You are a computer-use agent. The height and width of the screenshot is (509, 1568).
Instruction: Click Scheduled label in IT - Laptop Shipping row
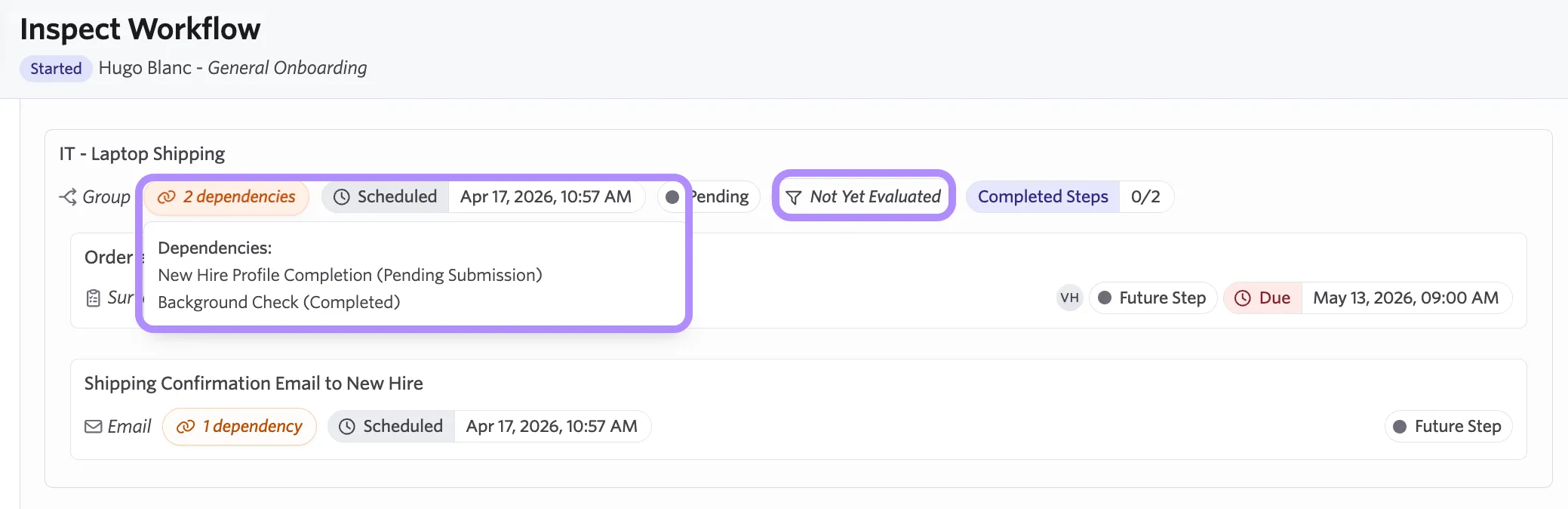click(x=397, y=196)
